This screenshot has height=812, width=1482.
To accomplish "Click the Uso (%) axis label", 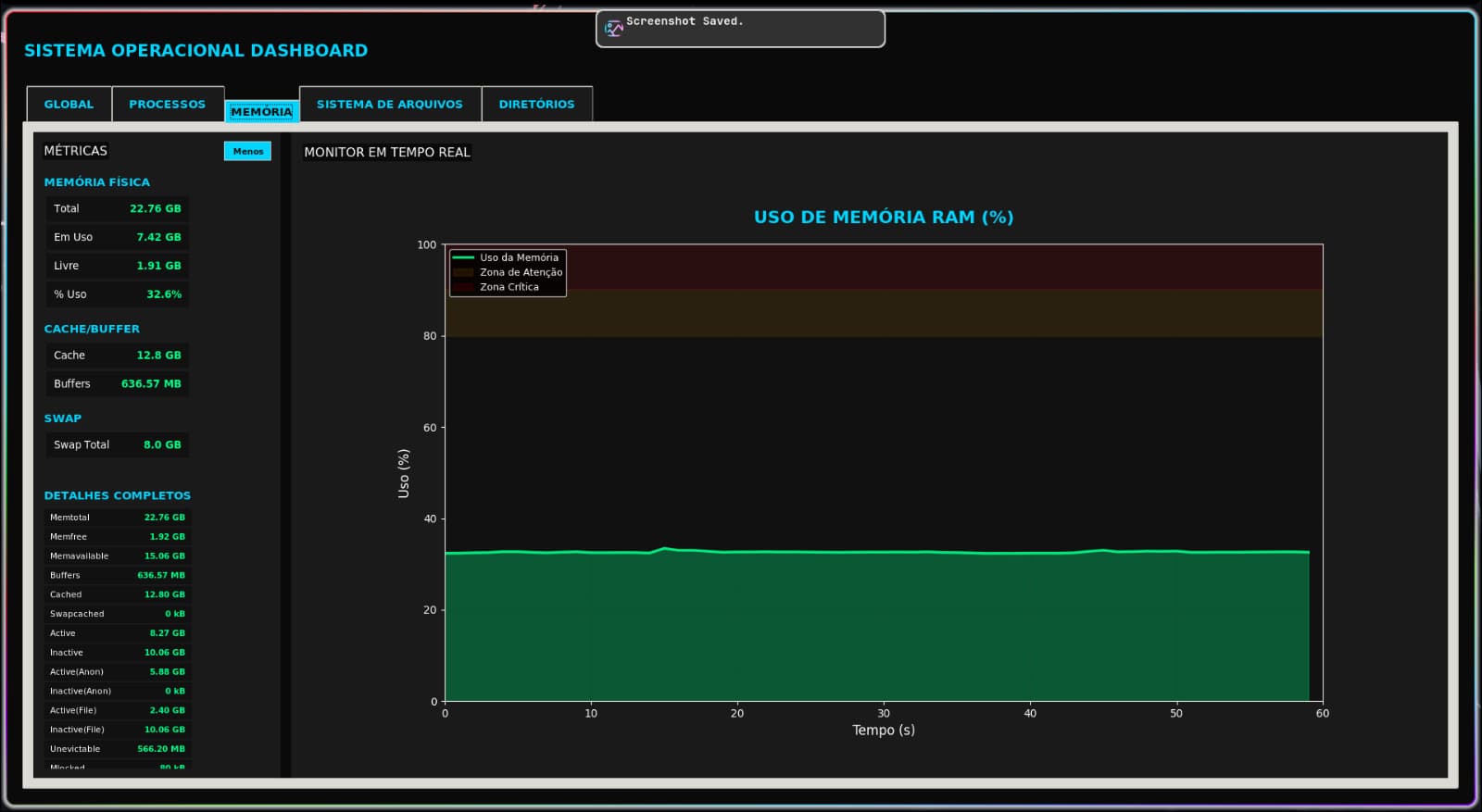I will click(403, 473).
